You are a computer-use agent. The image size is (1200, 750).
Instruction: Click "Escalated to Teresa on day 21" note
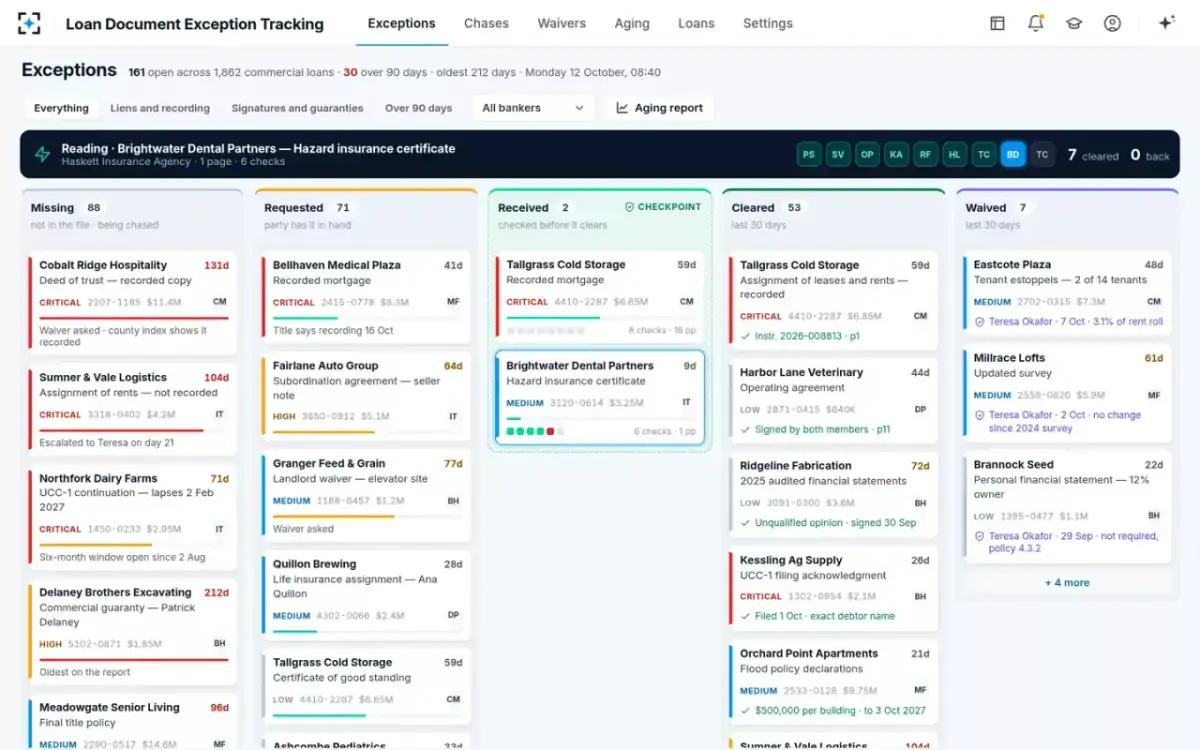point(106,442)
